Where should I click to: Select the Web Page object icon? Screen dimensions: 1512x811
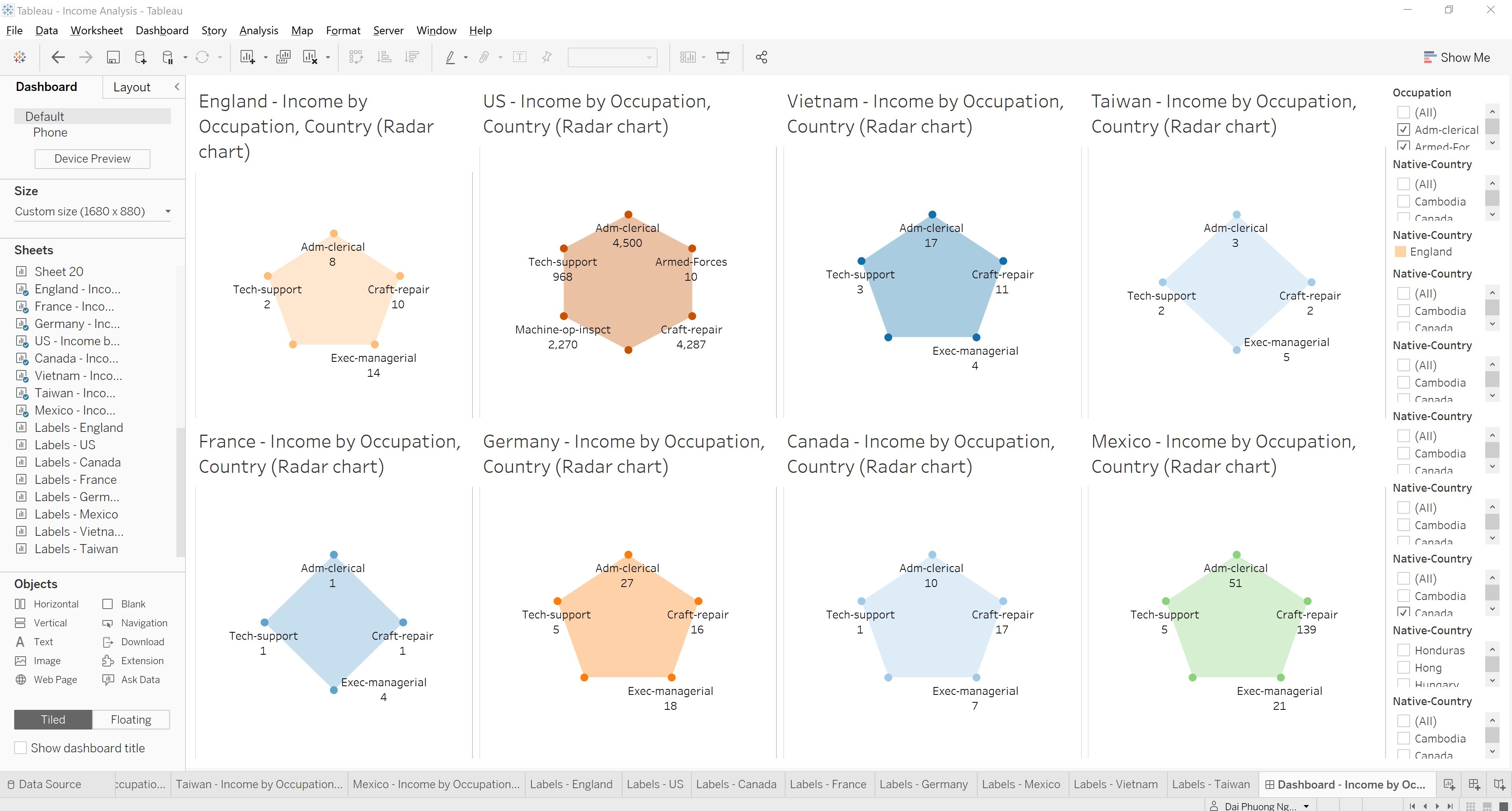click(21, 679)
